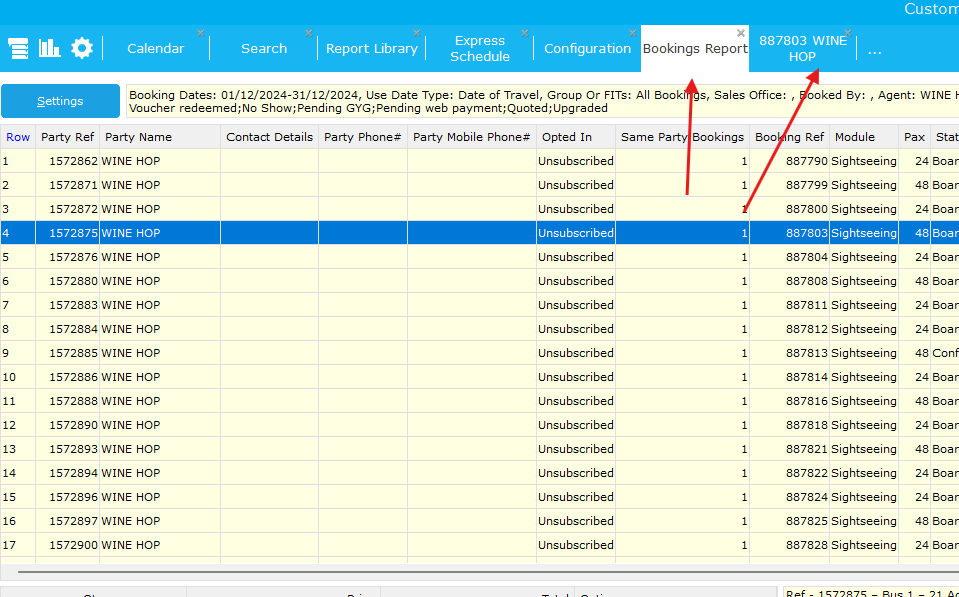Screen dimensions: 959x597
Task: Close the Search tab
Action: [x=309, y=33]
